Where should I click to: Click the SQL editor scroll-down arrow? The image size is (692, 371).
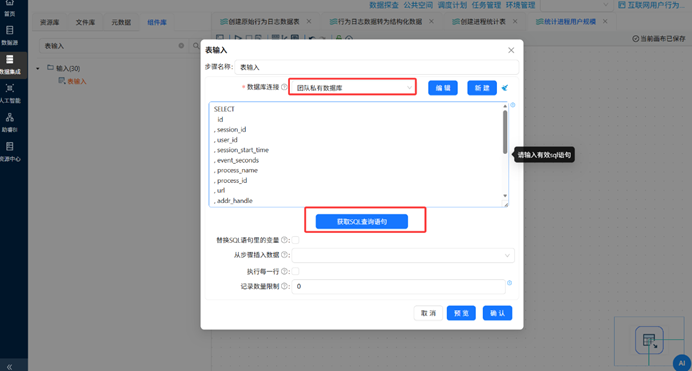pyautogui.click(x=505, y=195)
